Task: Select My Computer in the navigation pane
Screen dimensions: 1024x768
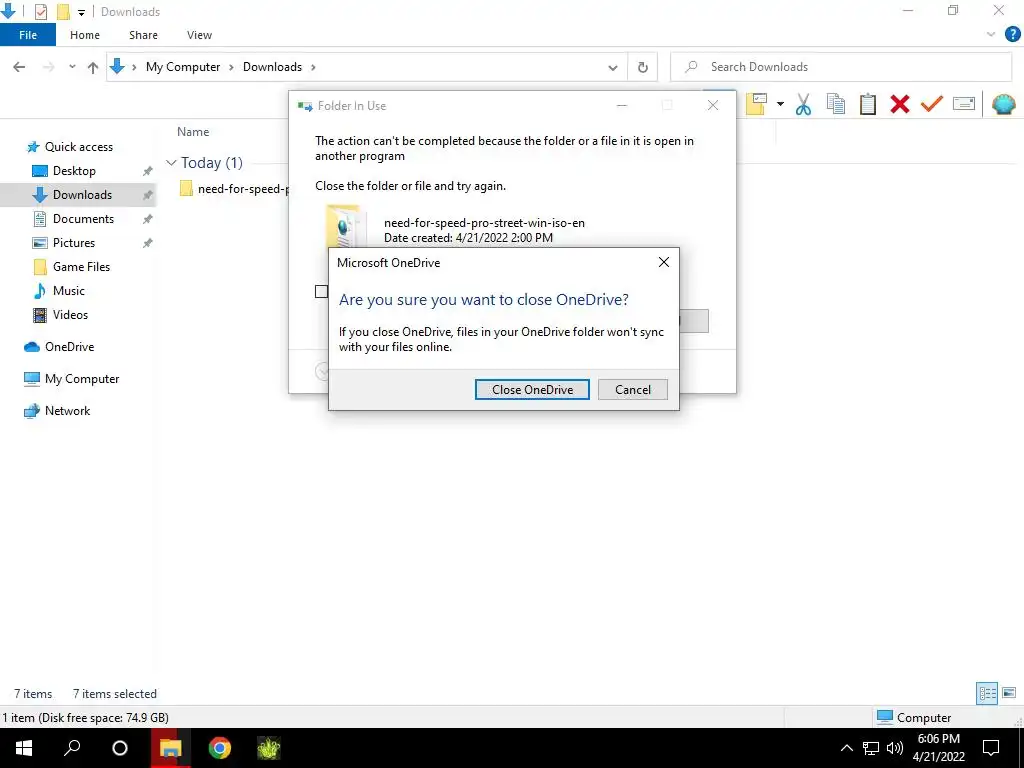Action: coord(82,379)
